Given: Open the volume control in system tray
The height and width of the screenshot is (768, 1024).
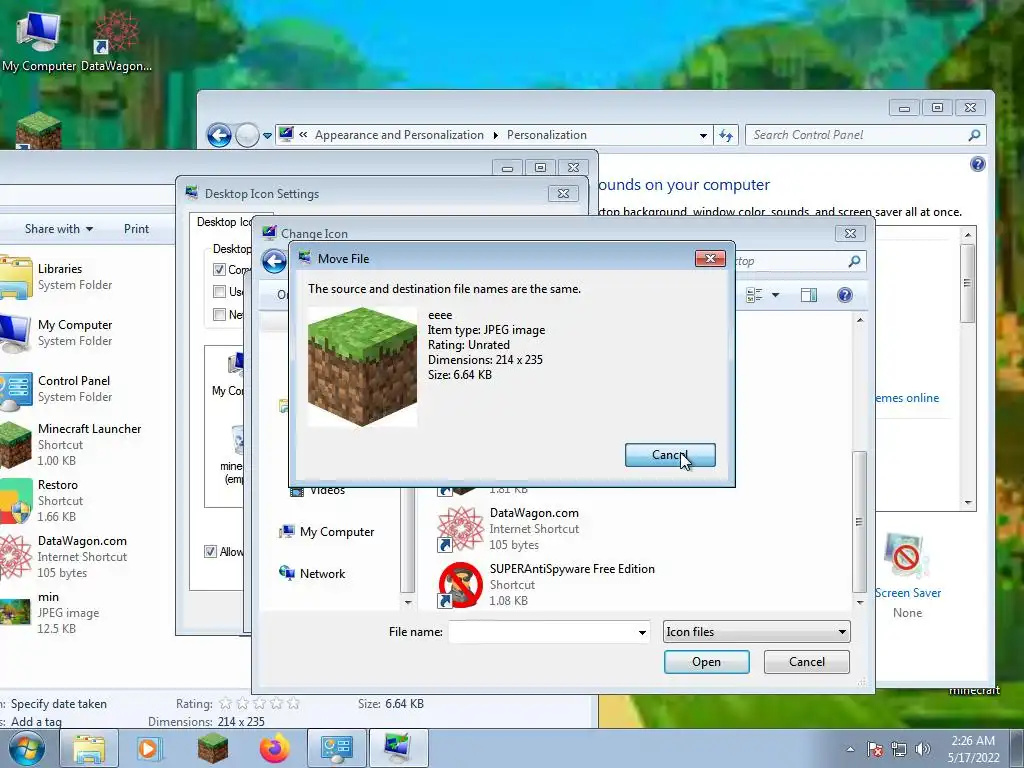Looking at the screenshot, I should (923, 749).
